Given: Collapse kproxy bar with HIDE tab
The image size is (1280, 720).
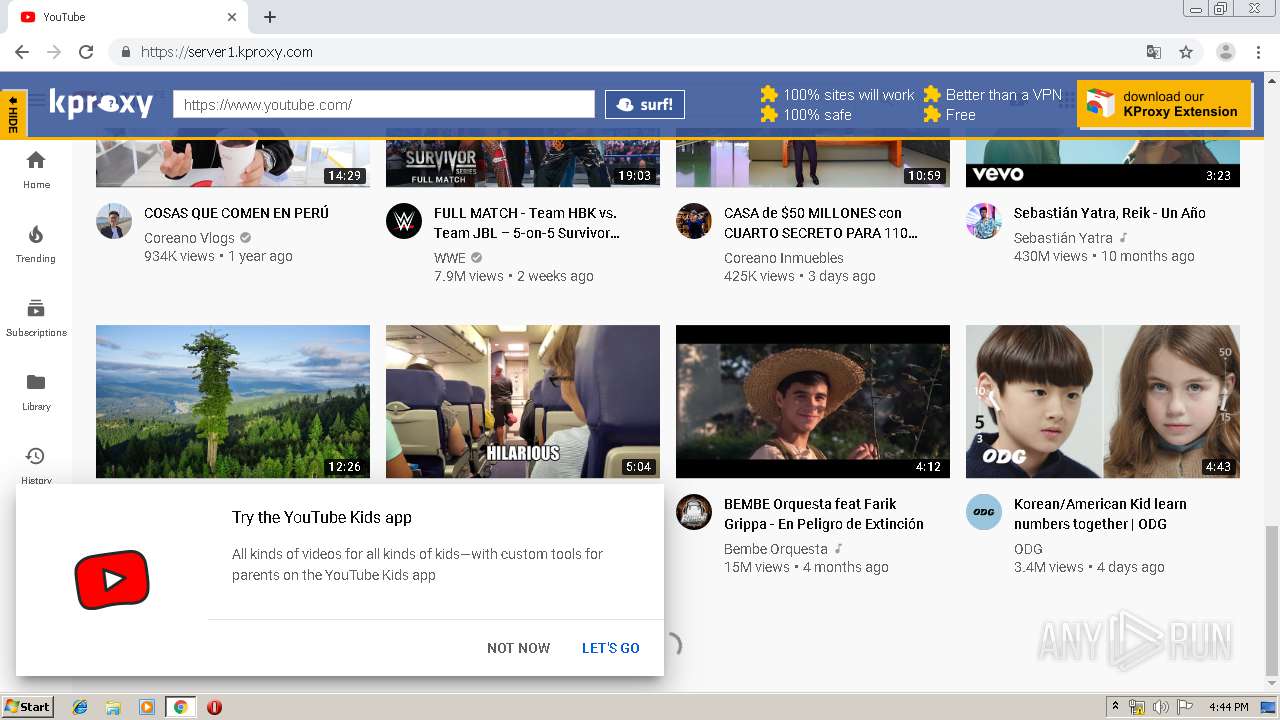Looking at the screenshot, I should point(13,114).
